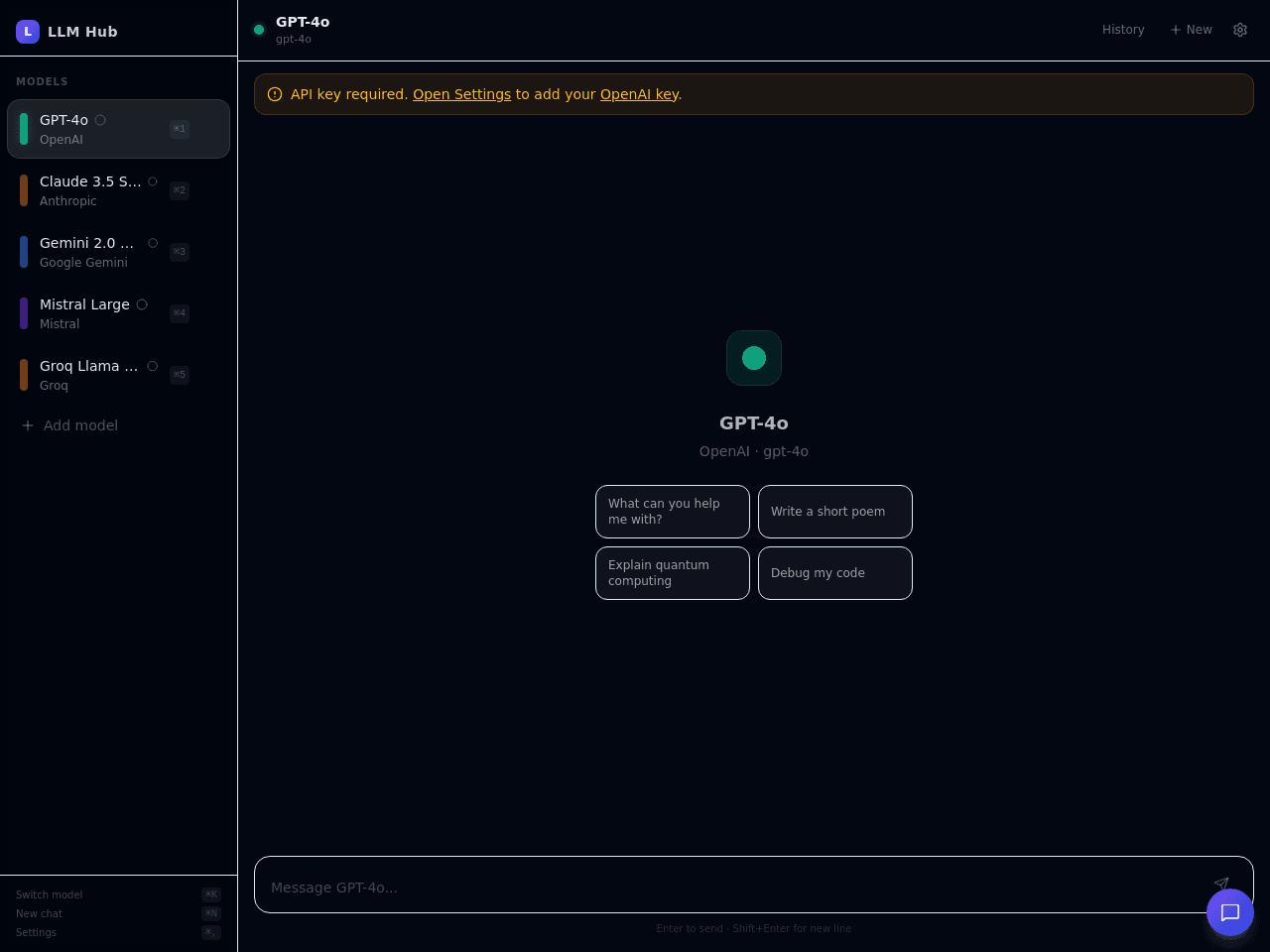Click the Settings shortcut hint in footer
The height and width of the screenshot is (952, 1270).
coord(118,932)
